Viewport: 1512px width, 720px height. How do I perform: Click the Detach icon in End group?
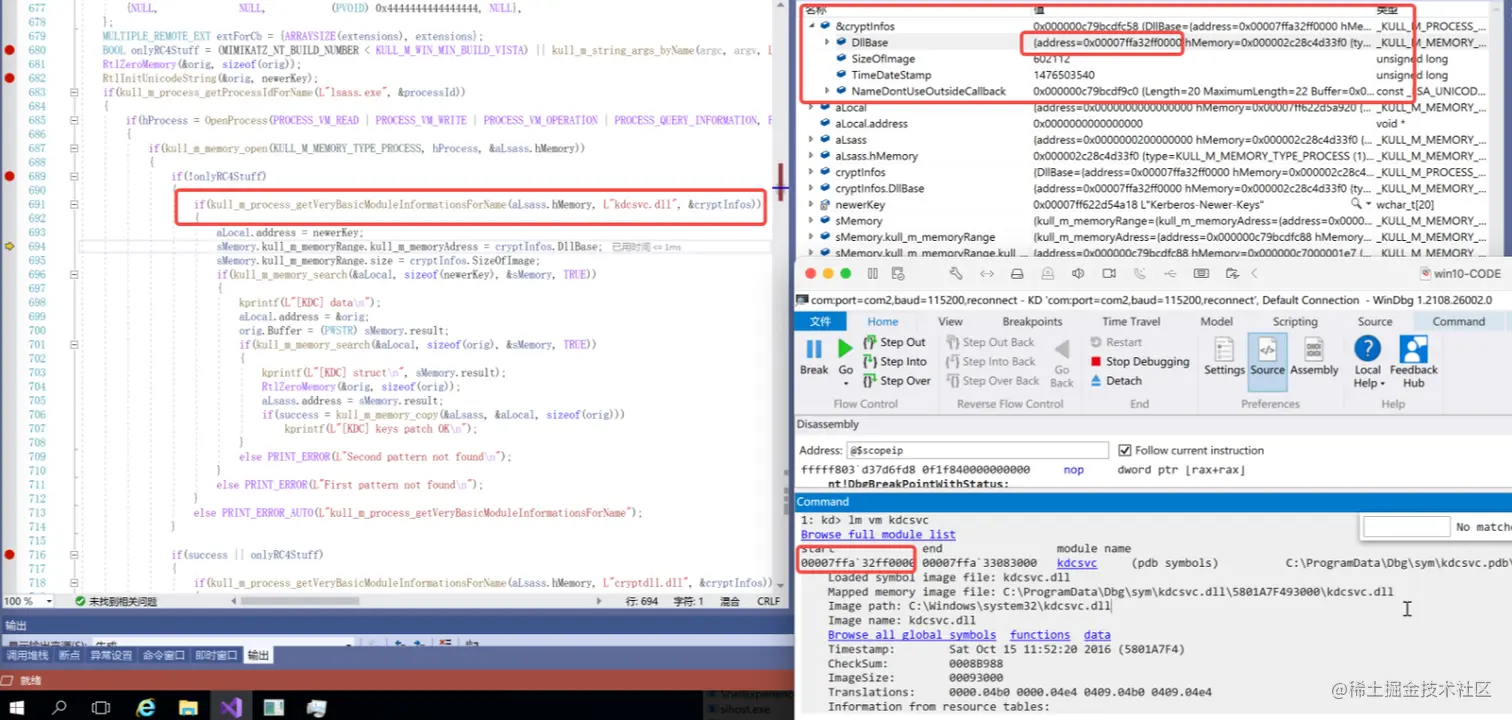pos(1097,381)
